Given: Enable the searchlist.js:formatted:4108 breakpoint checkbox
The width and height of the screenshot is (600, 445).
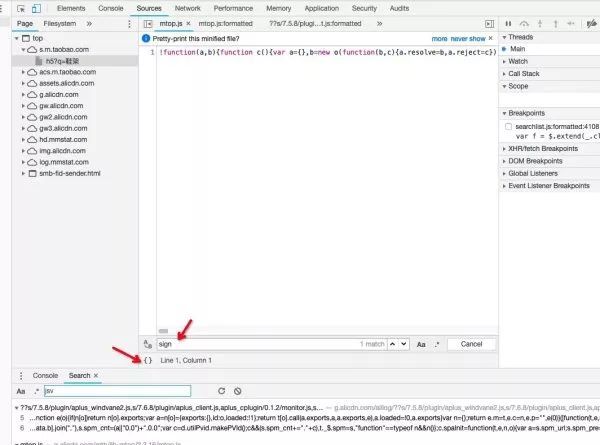Looking at the screenshot, I should click(x=508, y=127).
